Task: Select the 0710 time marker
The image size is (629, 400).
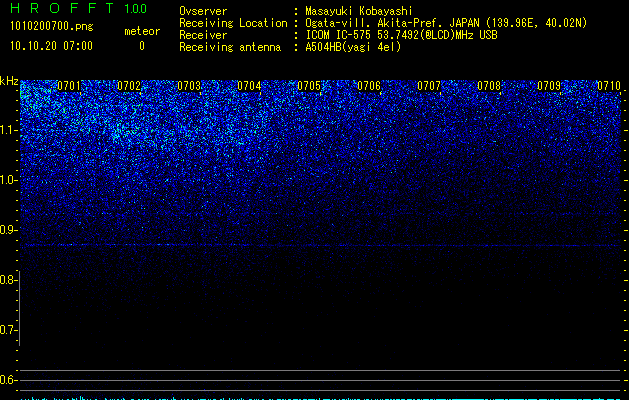Action: 609,86
